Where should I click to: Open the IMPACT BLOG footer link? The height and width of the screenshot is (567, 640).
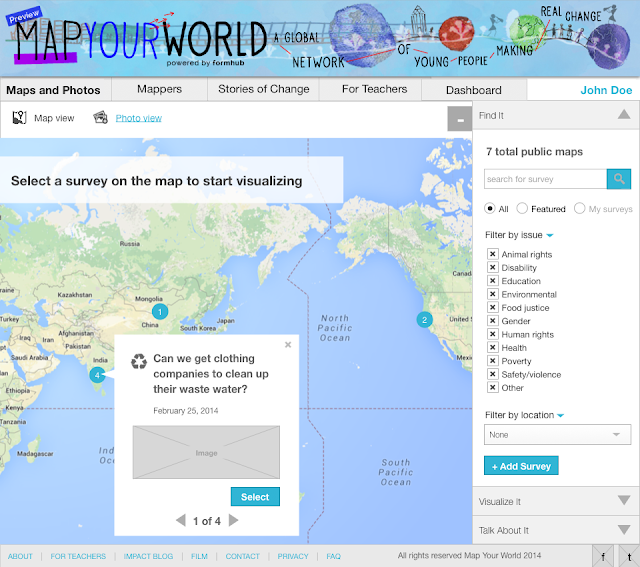click(148, 556)
